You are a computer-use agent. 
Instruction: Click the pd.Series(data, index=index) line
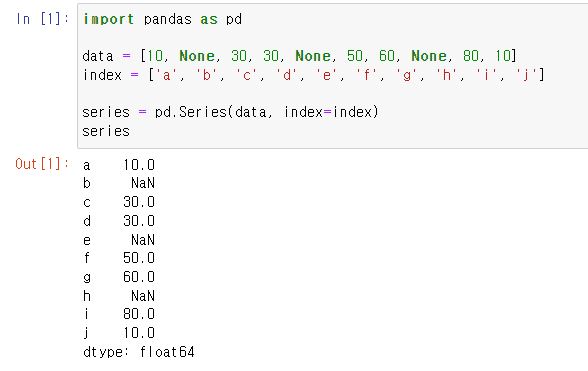pos(230,112)
